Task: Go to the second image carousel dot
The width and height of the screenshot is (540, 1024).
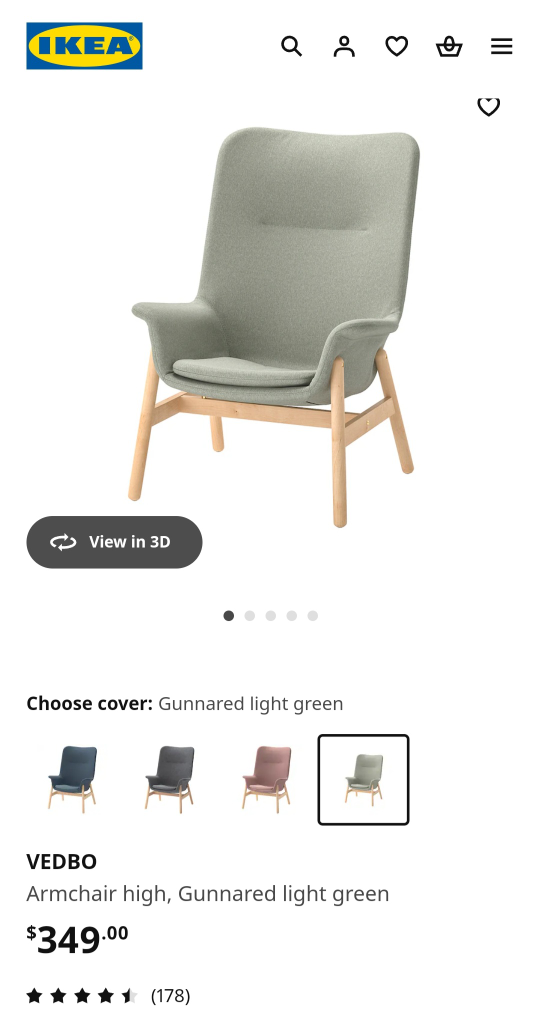Action: click(x=249, y=616)
